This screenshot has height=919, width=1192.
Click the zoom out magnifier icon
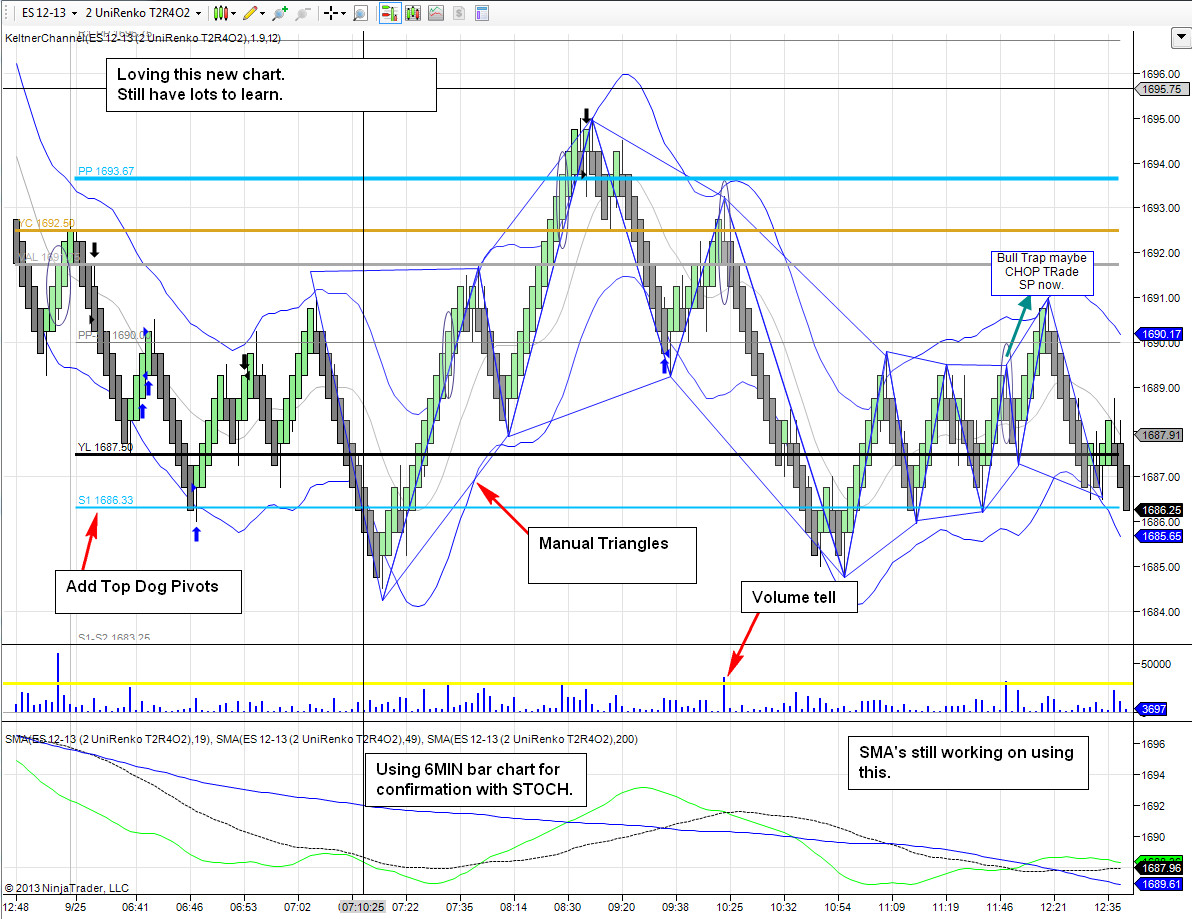(x=303, y=13)
